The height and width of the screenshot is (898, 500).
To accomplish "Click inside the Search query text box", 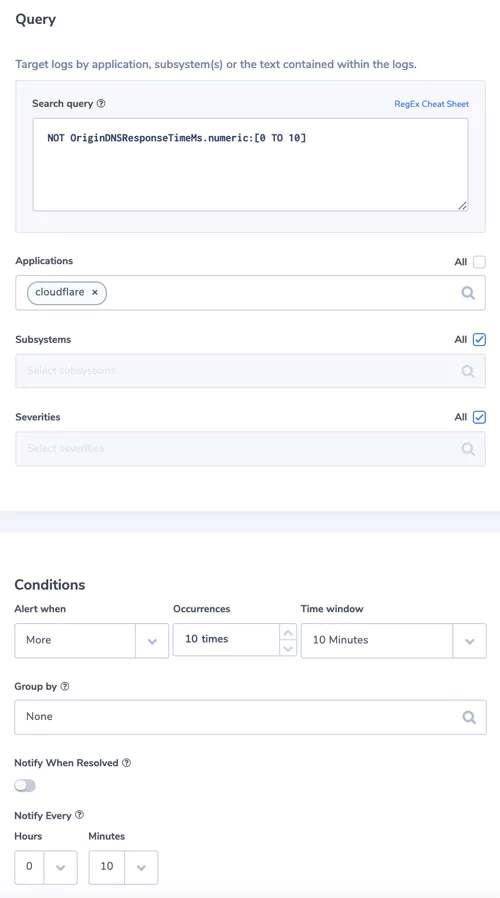I will (250, 165).
